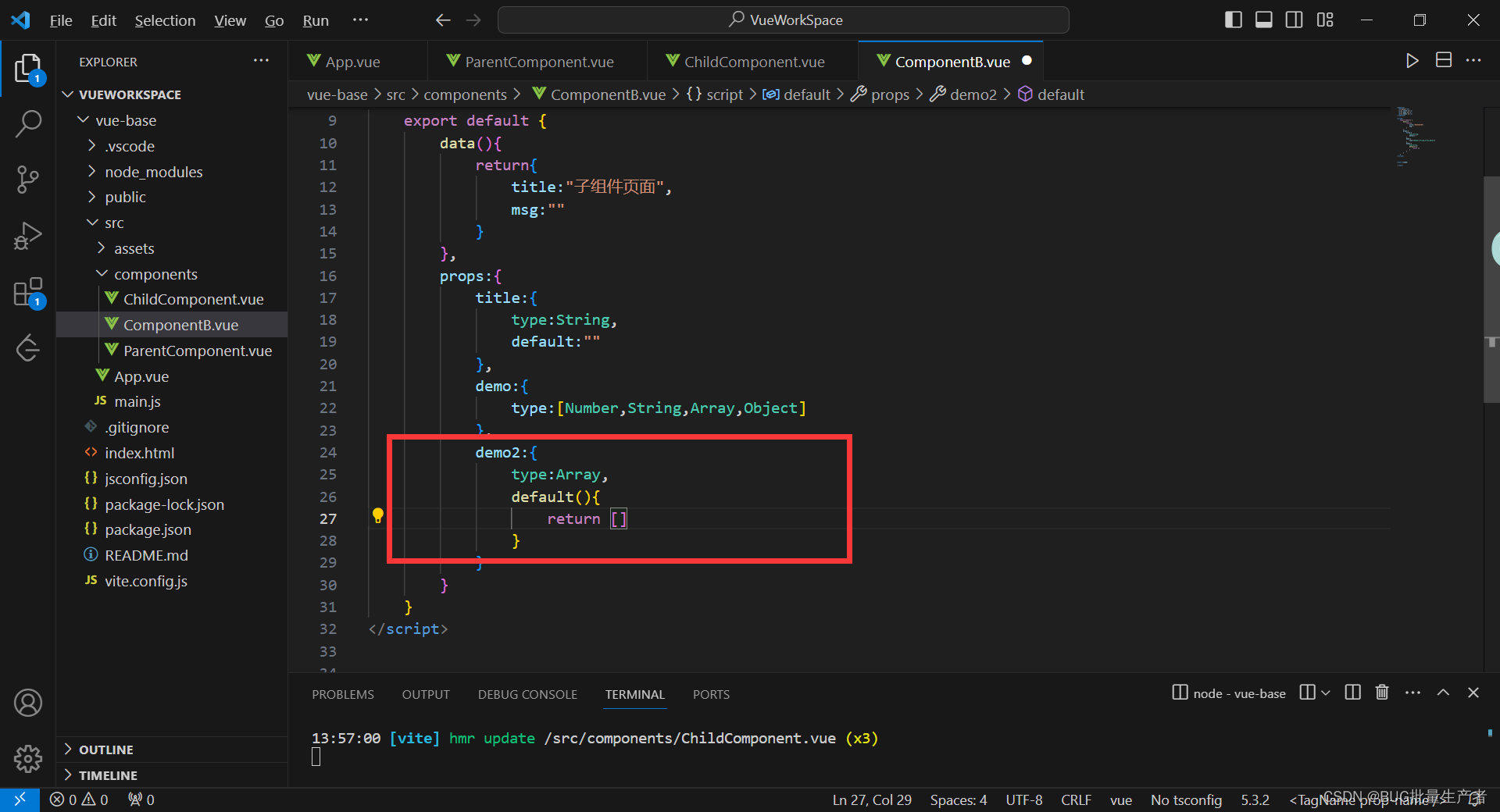
Task: Go forward with the right arrow
Action: [x=473, y=20]
